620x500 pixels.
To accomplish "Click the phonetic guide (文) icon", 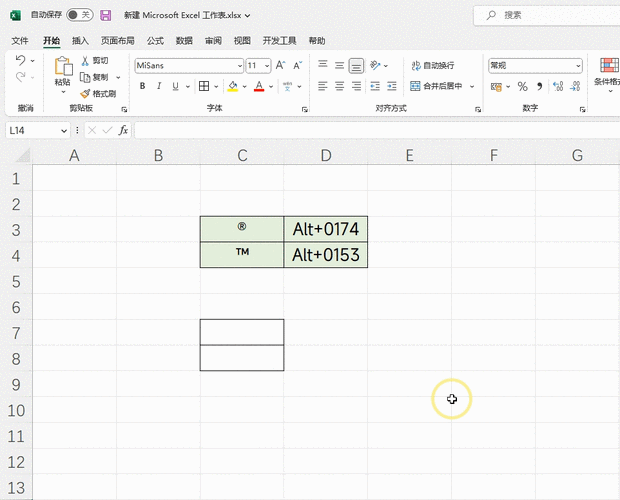I will coord(287,86).
